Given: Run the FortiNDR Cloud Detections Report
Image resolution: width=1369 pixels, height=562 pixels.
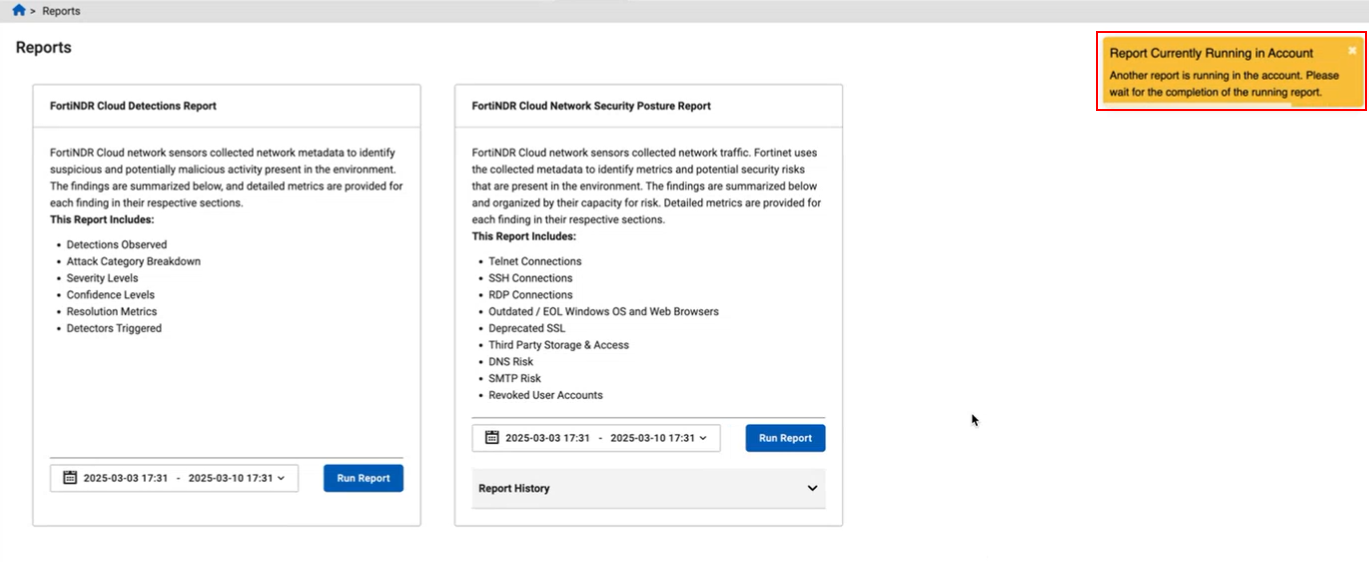Looking at the screenshot, I should point(363,478).
